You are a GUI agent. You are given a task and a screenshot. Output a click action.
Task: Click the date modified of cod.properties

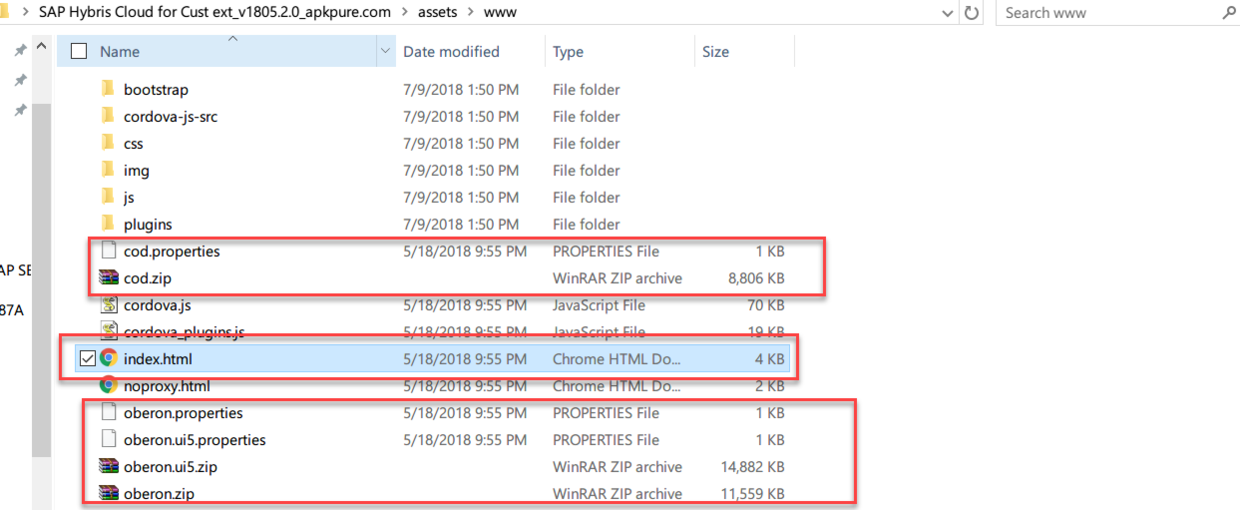(465, 251)
